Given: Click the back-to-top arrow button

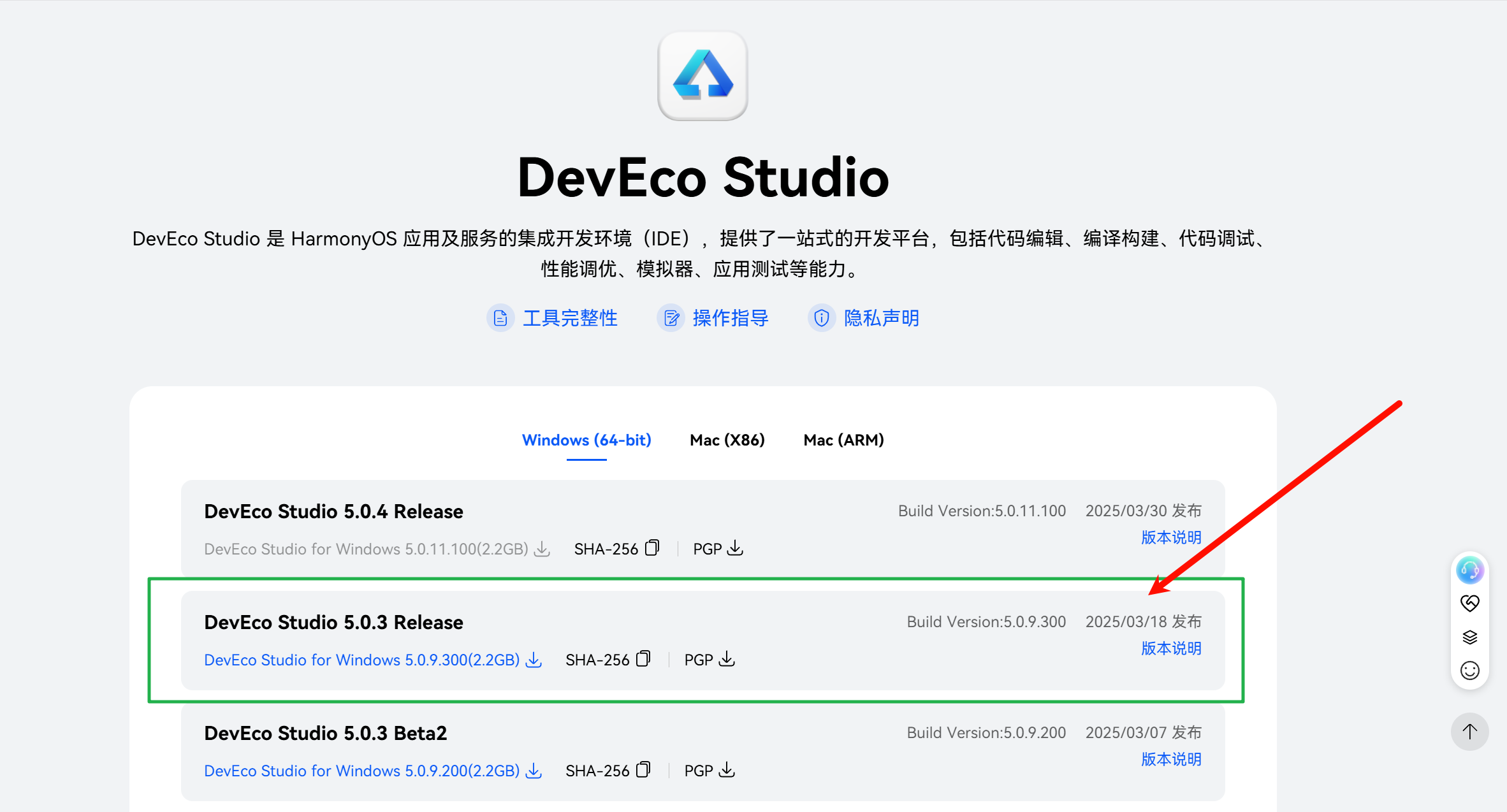Looking at the screenshot, I should 1469,731.
